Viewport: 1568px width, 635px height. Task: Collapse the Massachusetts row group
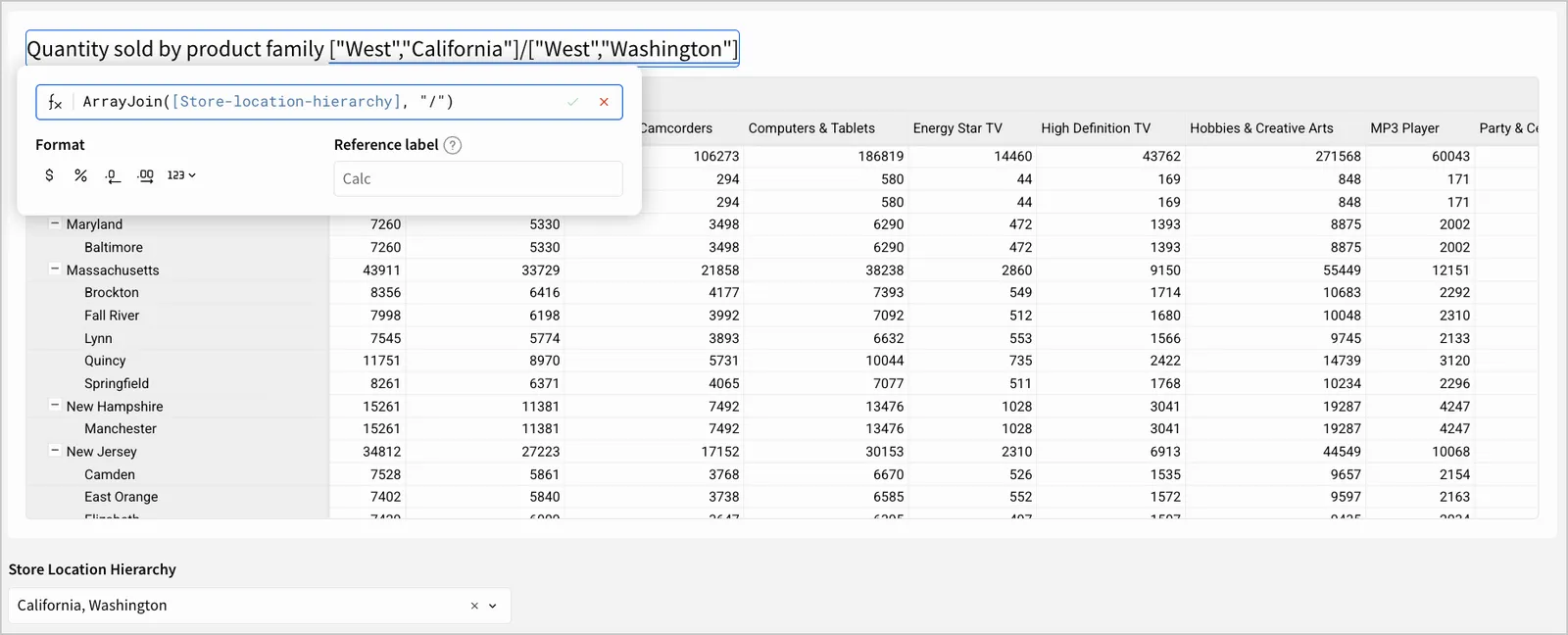click(x=55, y=269)
